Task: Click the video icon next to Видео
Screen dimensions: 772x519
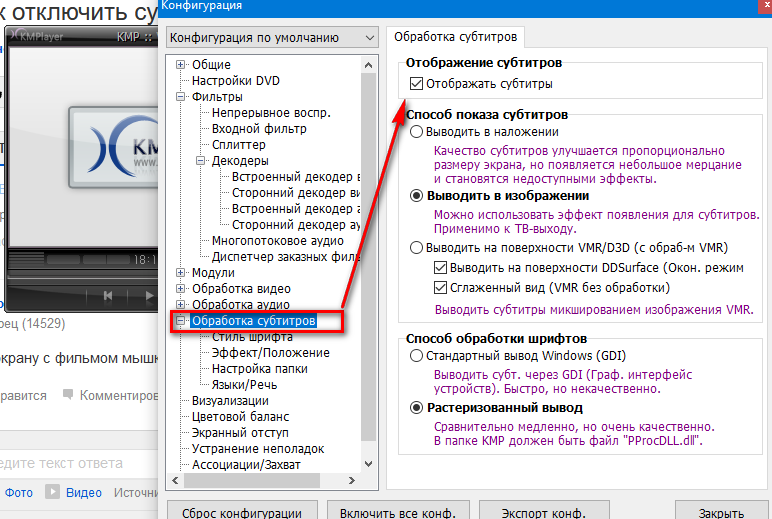Action: (x=53, y=491)
